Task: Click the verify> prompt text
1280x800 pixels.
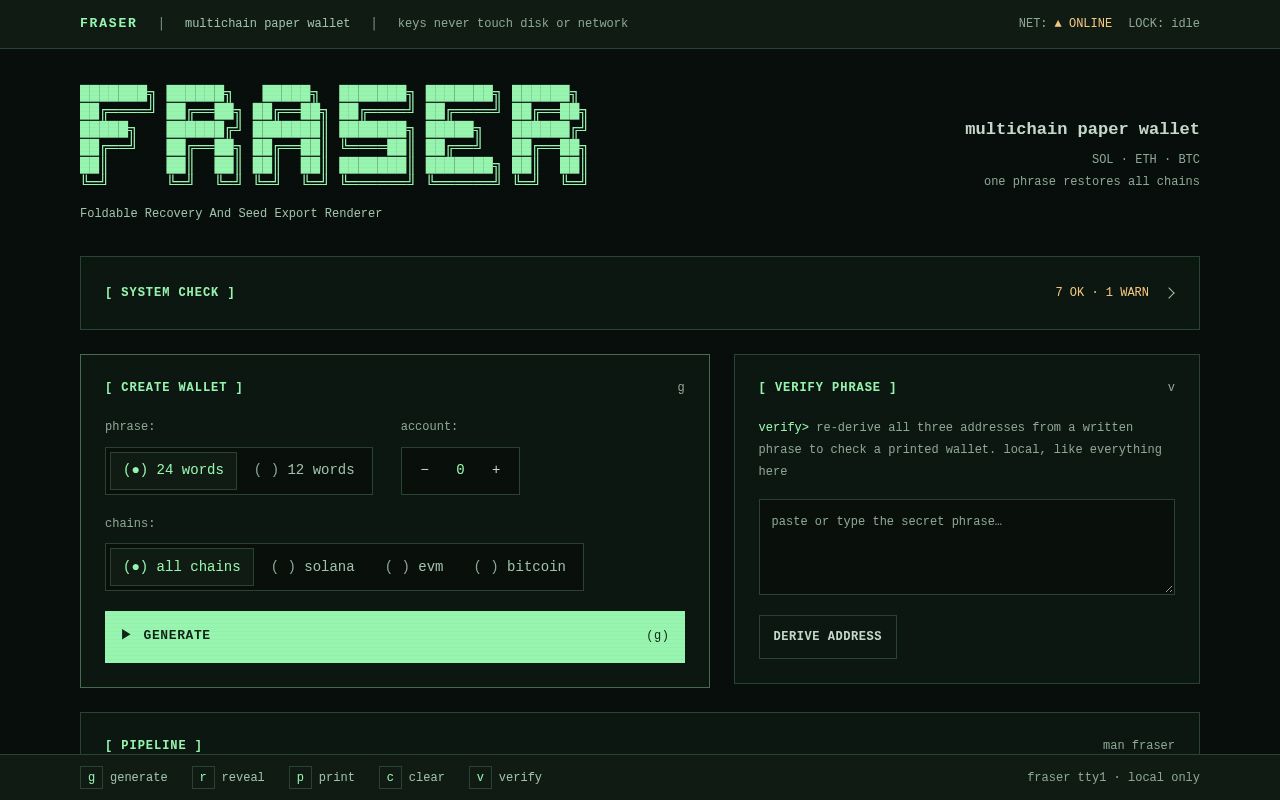Action: (784, 428)
